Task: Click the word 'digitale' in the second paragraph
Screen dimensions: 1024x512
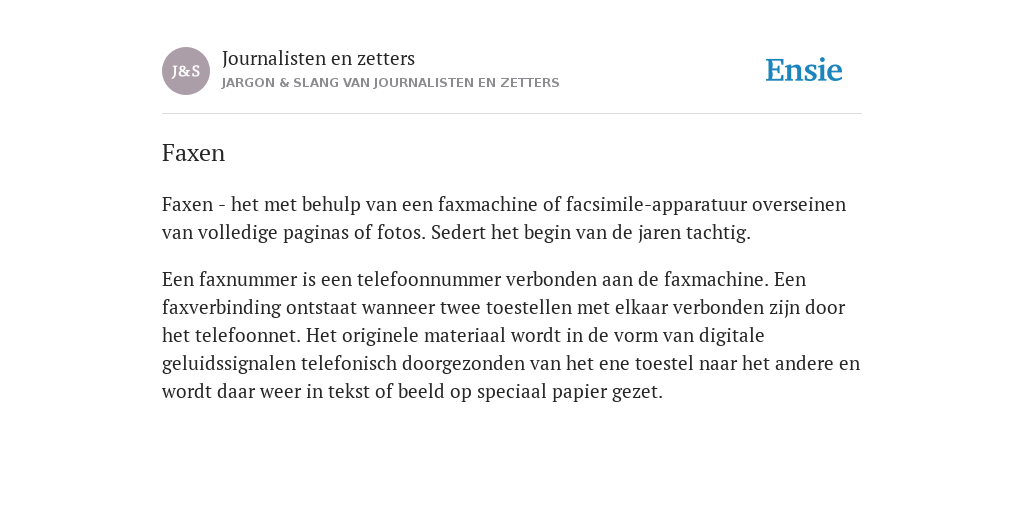Action: click(x=731, y=336)
